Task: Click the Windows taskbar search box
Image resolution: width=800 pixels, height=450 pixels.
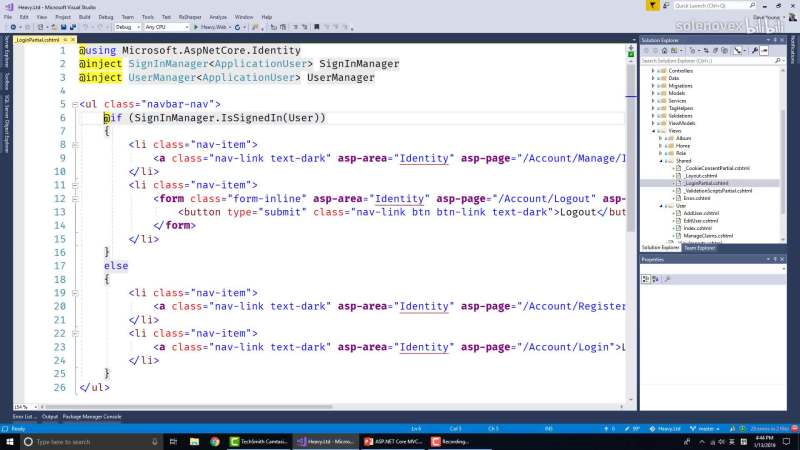Action: 92,442
